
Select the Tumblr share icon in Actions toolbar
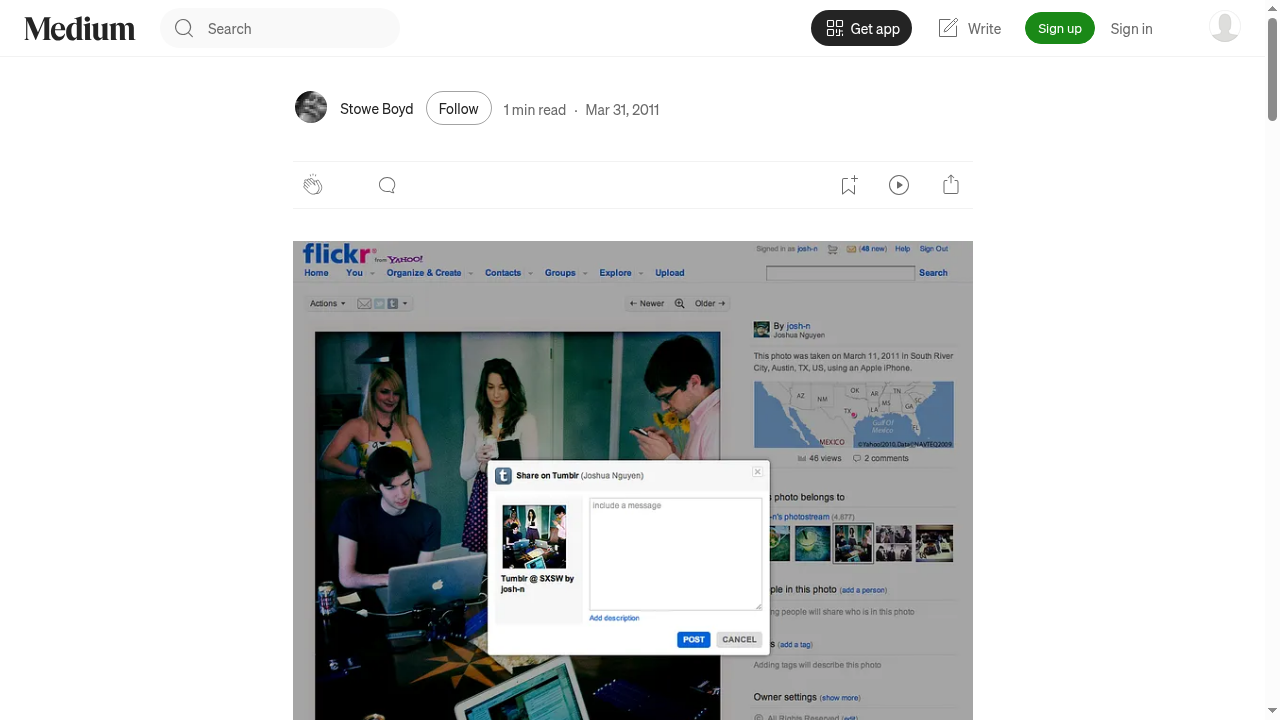tap(391, 303)
